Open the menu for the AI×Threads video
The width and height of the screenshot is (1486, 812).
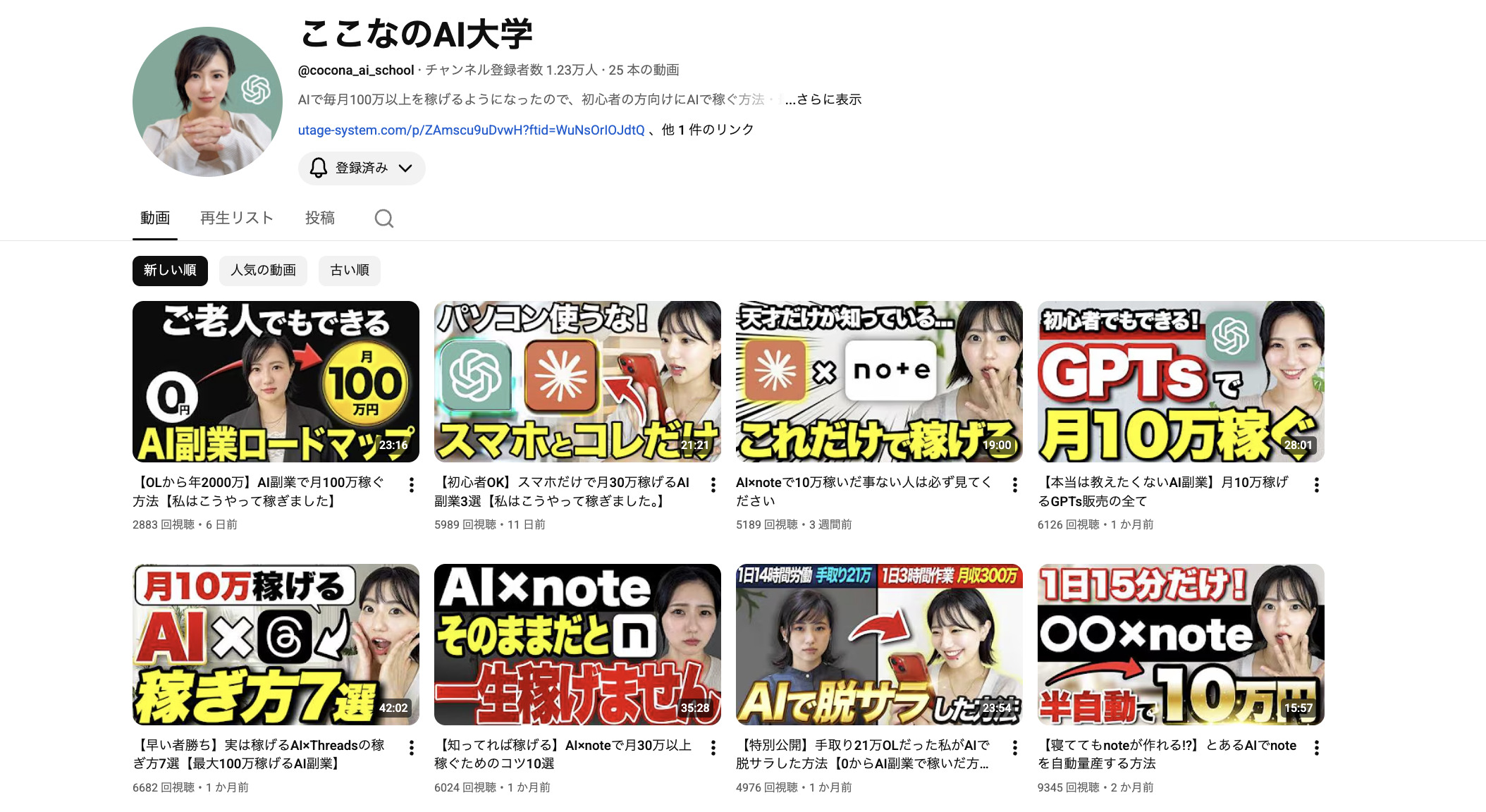click(x=412, y=747)
